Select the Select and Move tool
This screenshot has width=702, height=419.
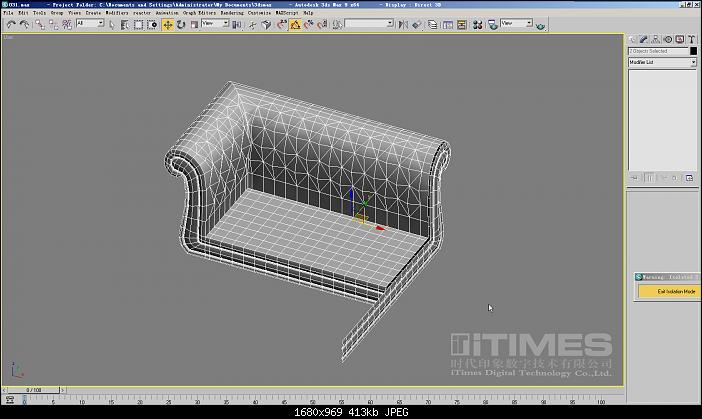[x=168, y=24]
